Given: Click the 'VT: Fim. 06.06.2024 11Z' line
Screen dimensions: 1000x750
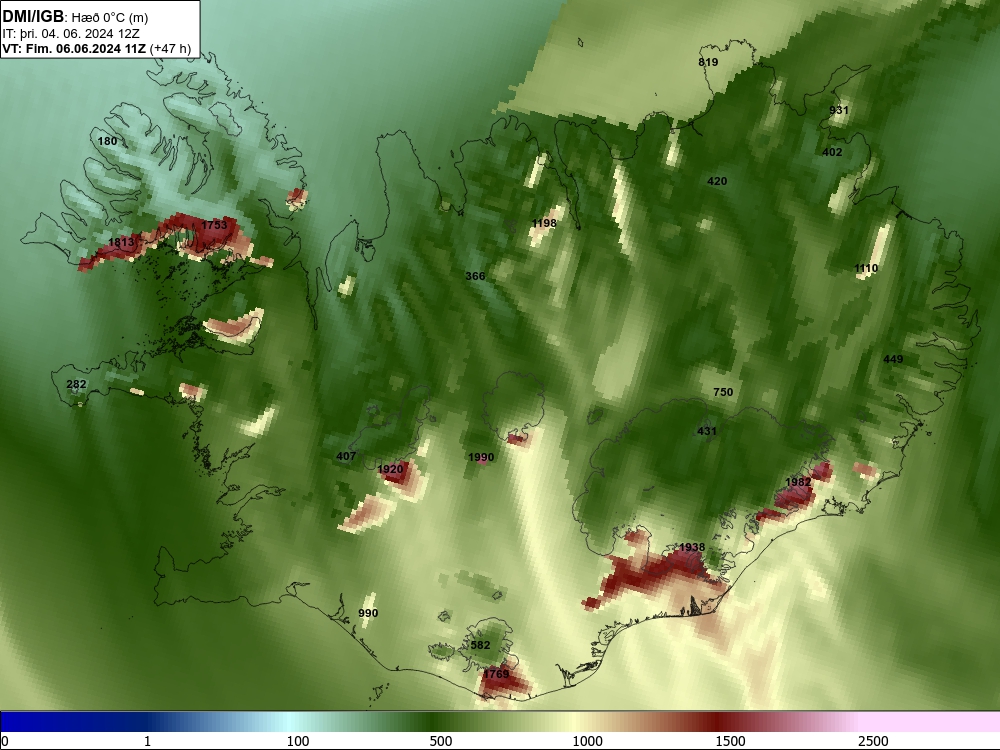Looking at the screenshot, I should pos(74,48).
